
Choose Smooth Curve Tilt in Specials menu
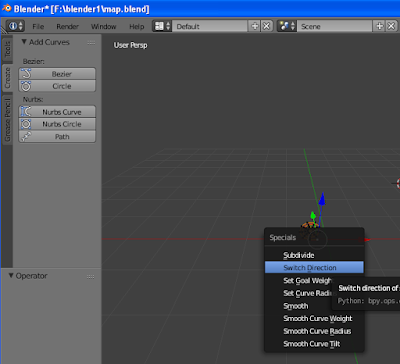(x=314, y=344)
